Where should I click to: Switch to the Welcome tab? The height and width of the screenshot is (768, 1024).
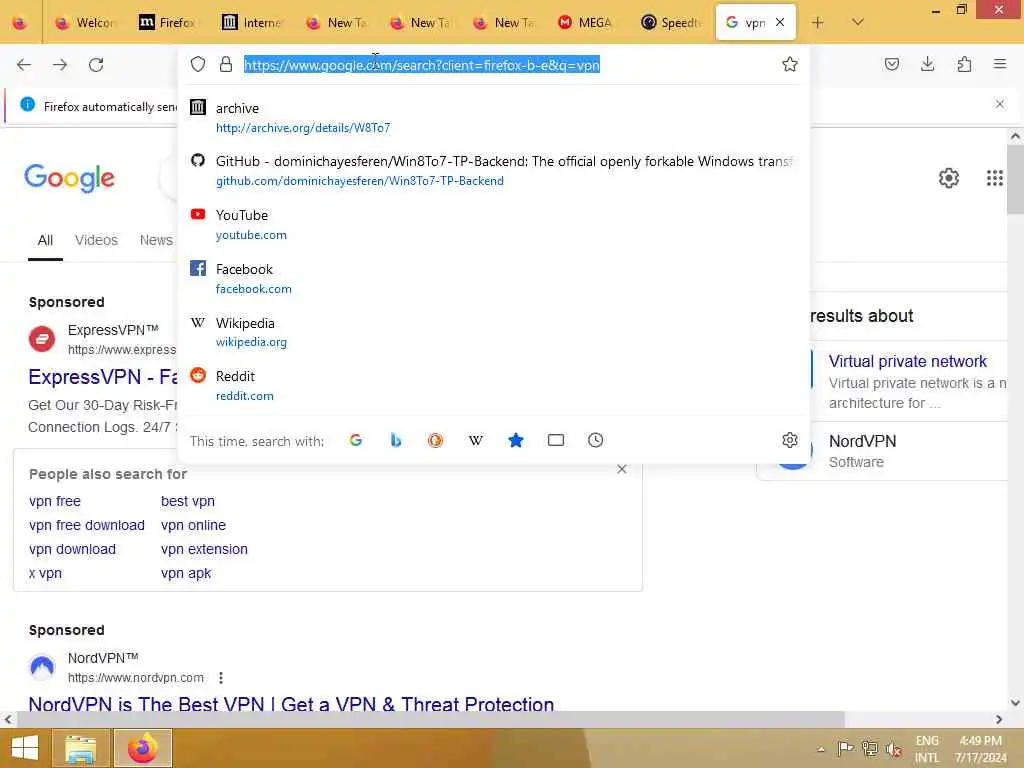[x=85, y=22]
